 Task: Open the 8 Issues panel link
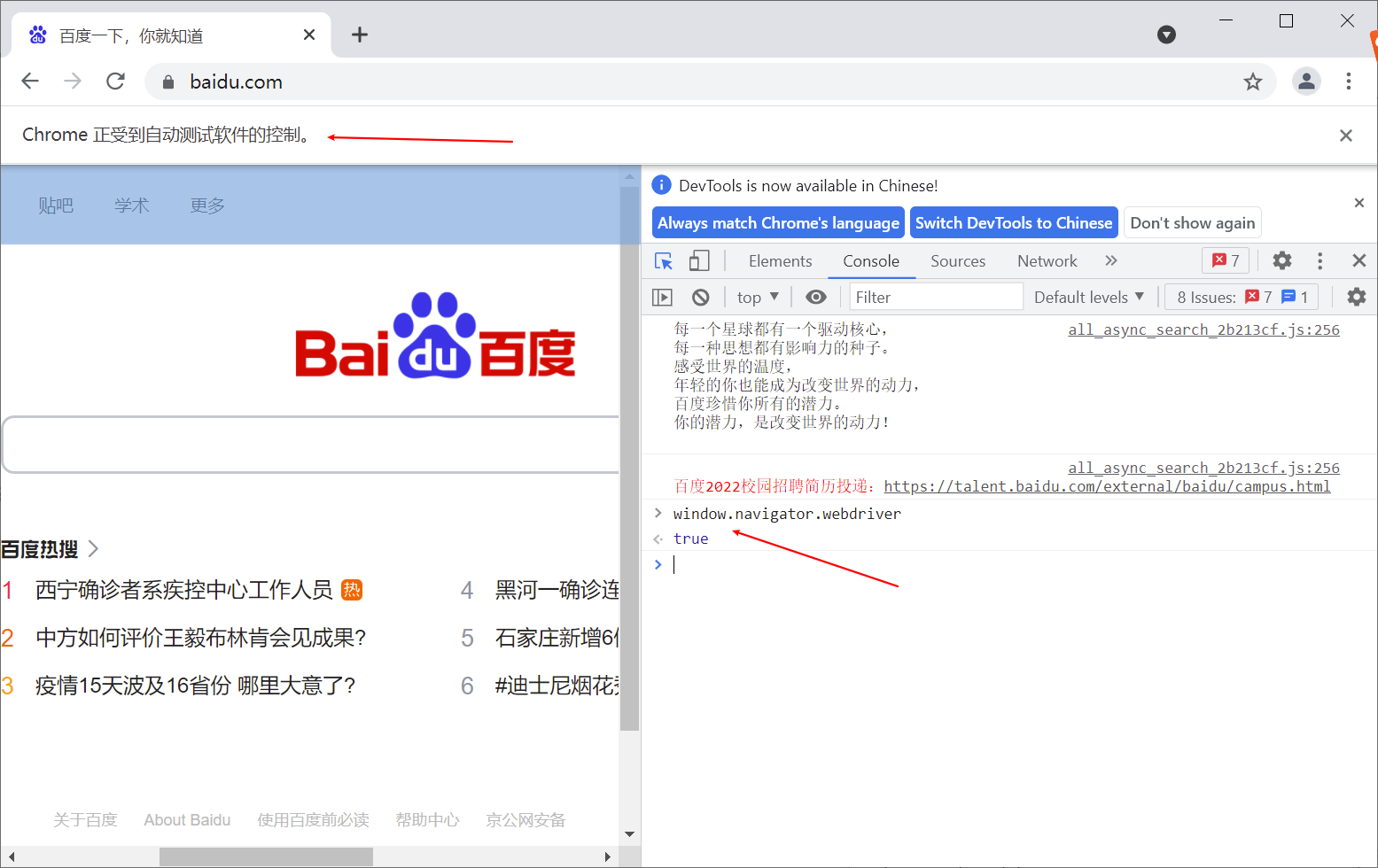click(1241, 297)
